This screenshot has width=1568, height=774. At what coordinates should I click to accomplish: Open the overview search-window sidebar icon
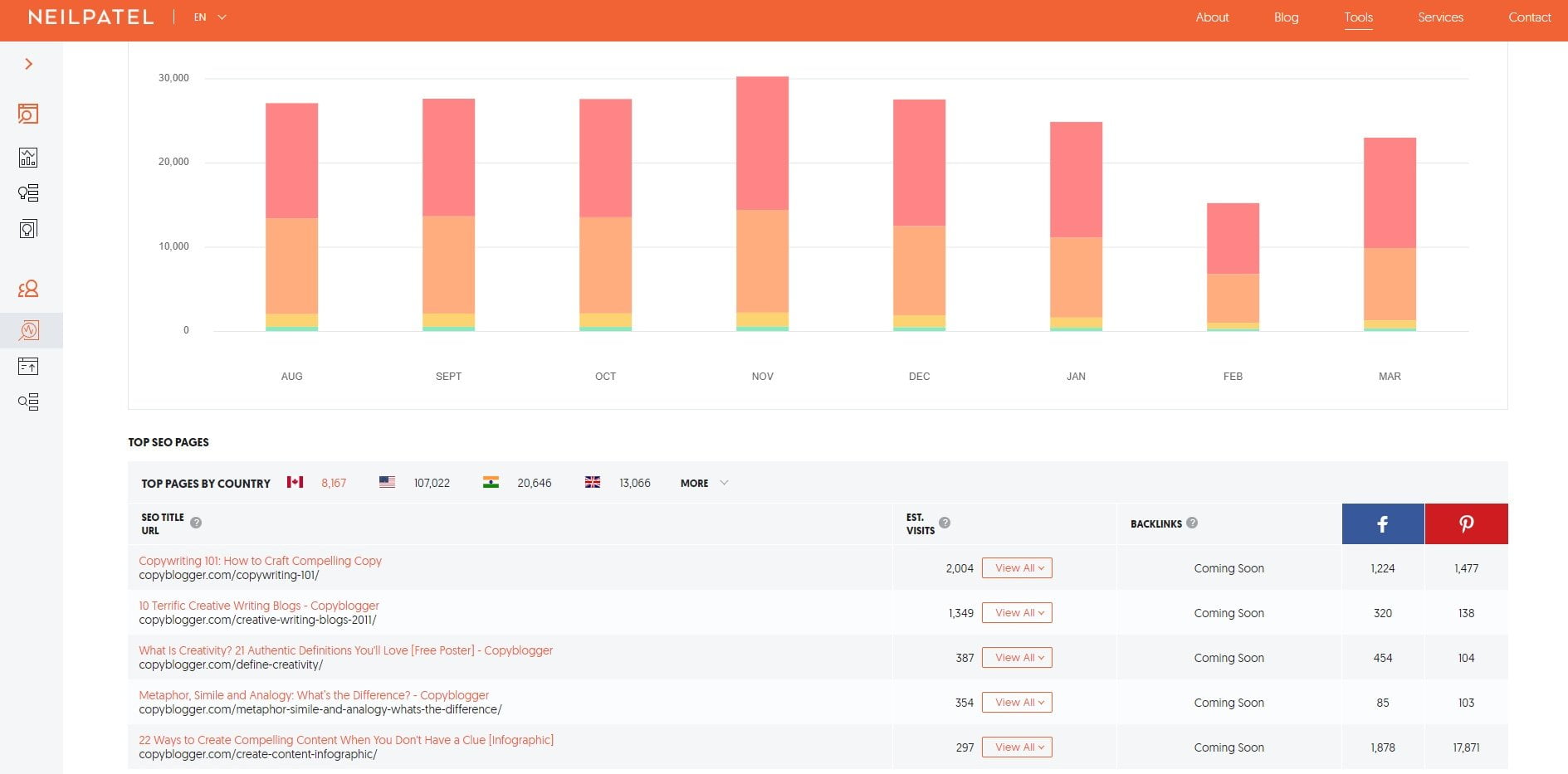click(x=28, y=114)
